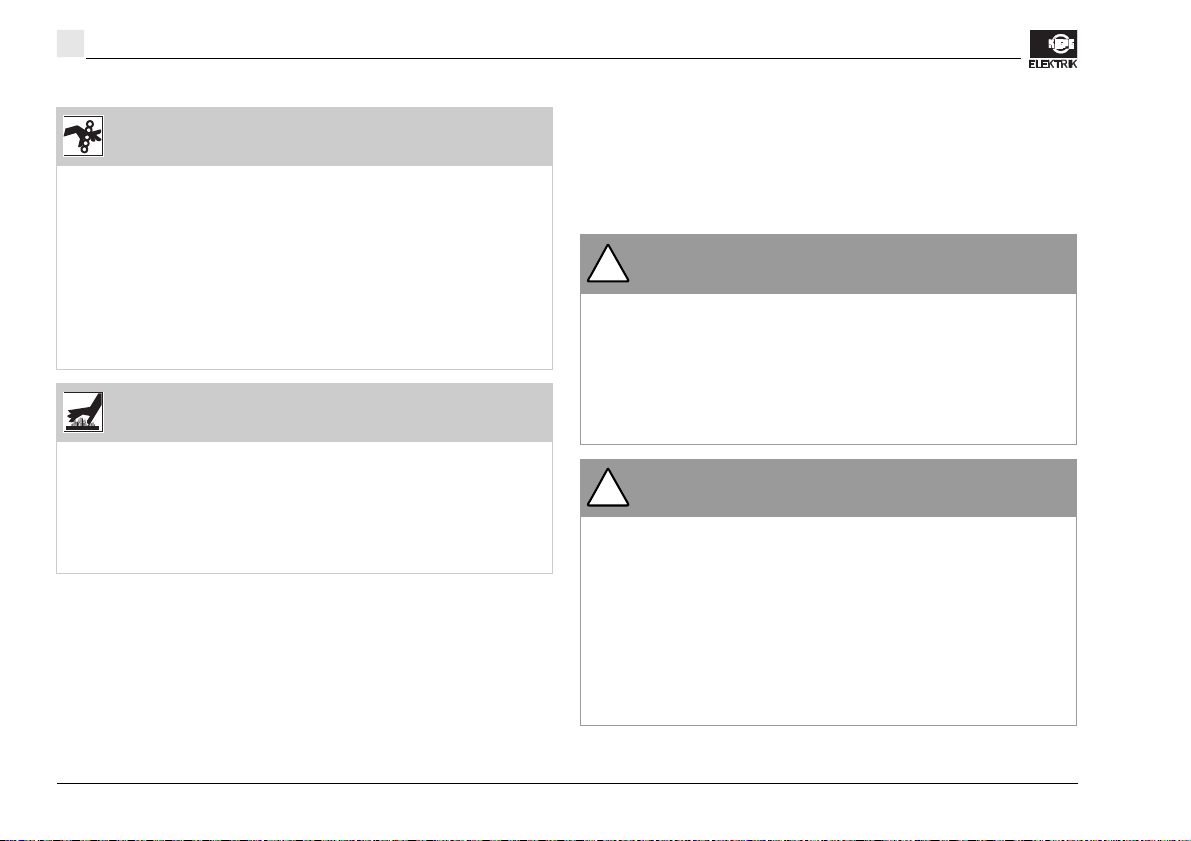This screenshot has width=1191, height=841.
Task: Click the top header divider line
Action: 553,58
